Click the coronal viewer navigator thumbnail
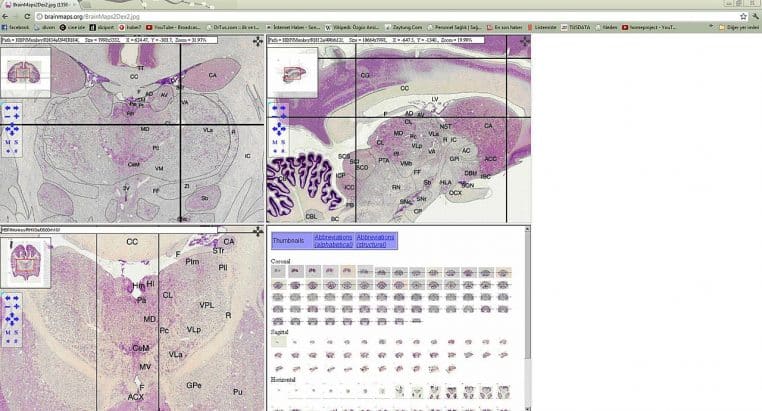 (25, 72)
